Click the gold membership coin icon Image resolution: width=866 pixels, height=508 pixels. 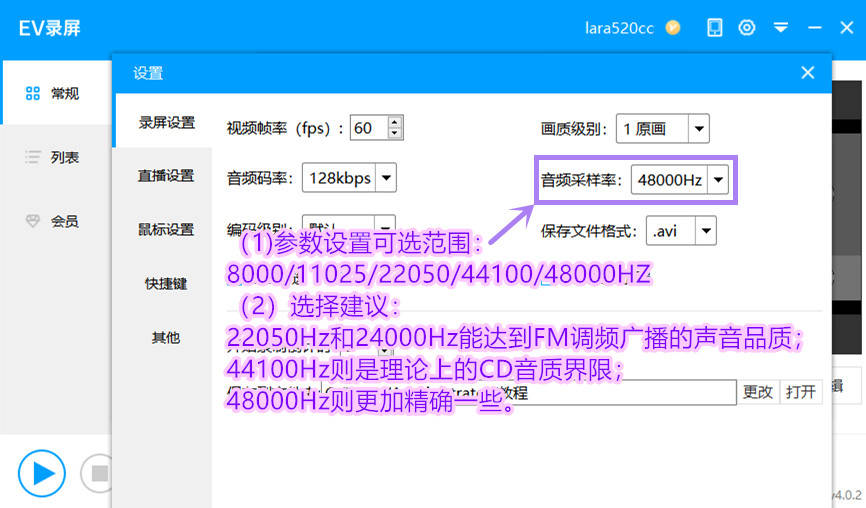click(673, 27)
